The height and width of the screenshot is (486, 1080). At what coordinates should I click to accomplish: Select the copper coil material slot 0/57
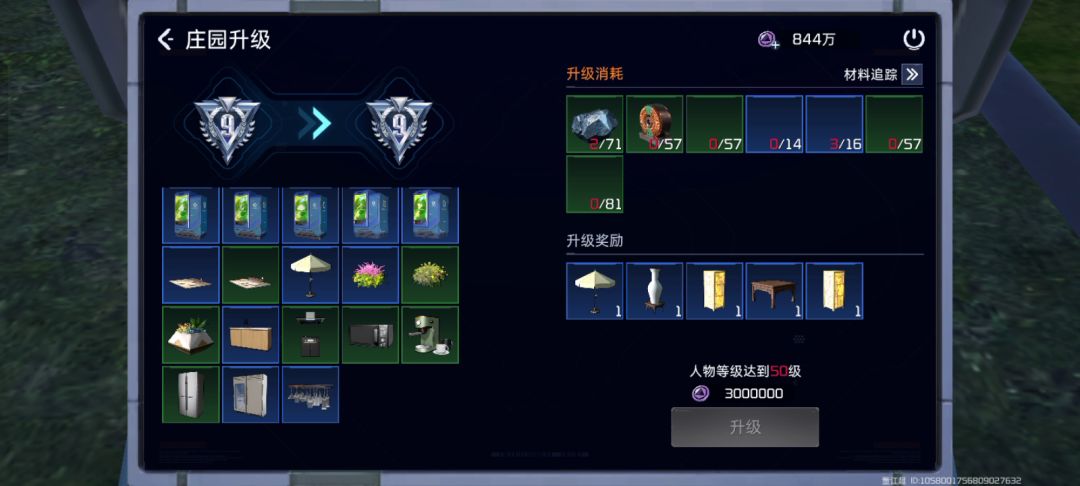(x=654, y=124)
